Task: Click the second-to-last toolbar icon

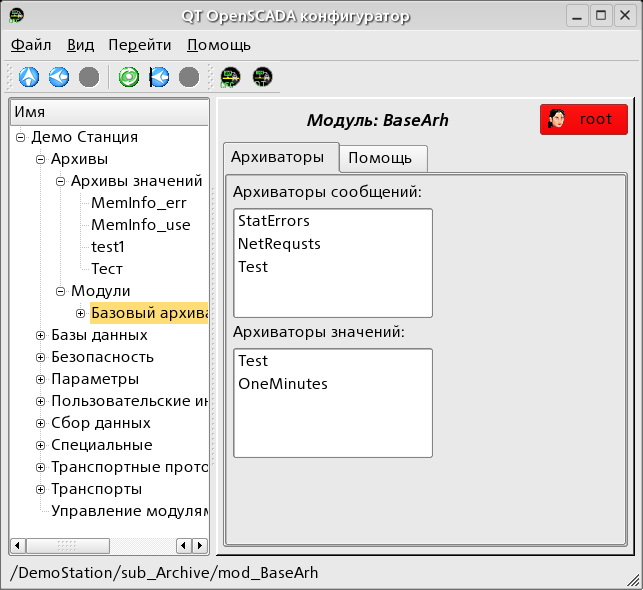Action: point(231,76)
